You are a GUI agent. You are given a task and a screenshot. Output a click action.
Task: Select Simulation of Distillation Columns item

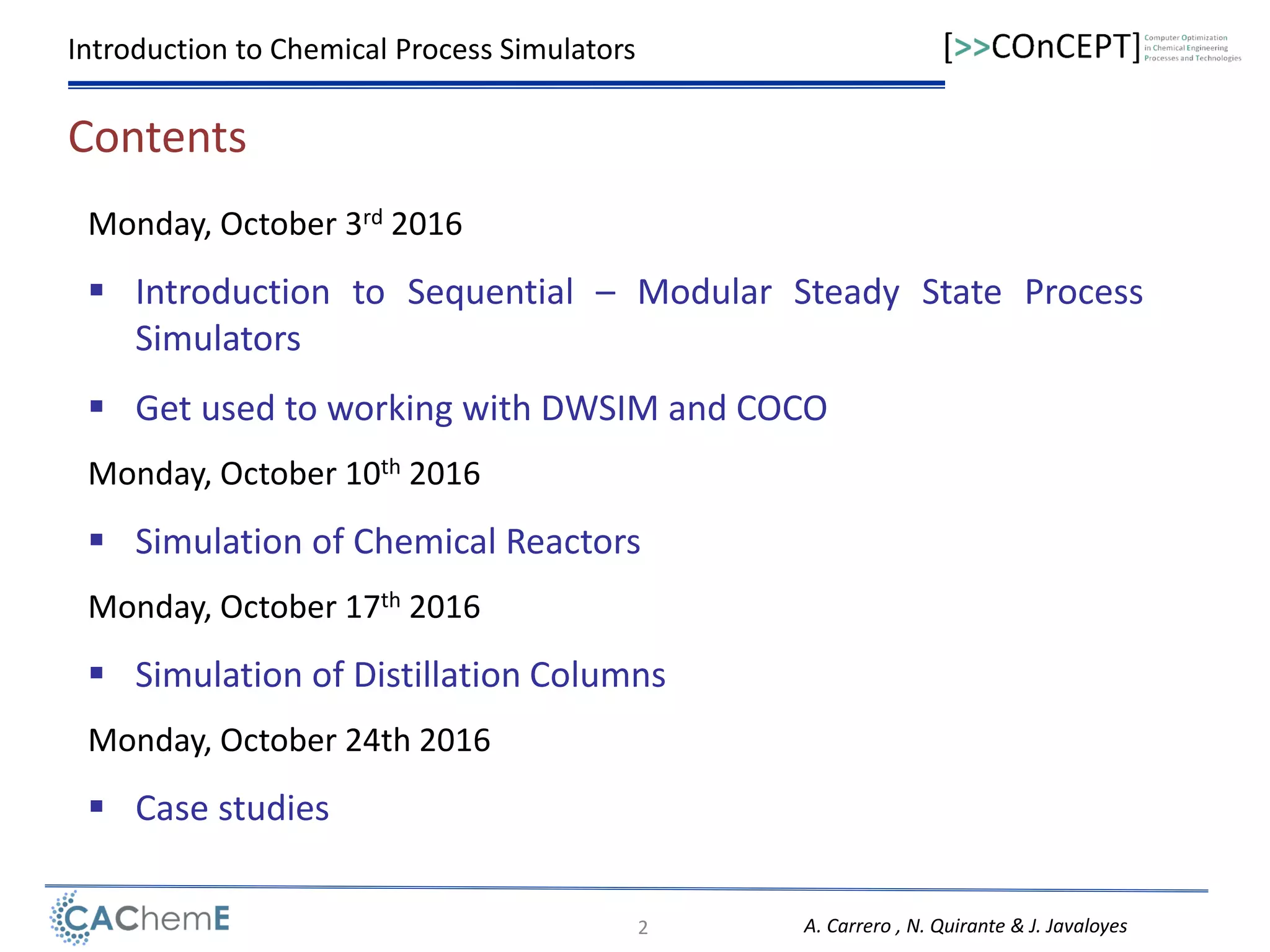(401, 675)
